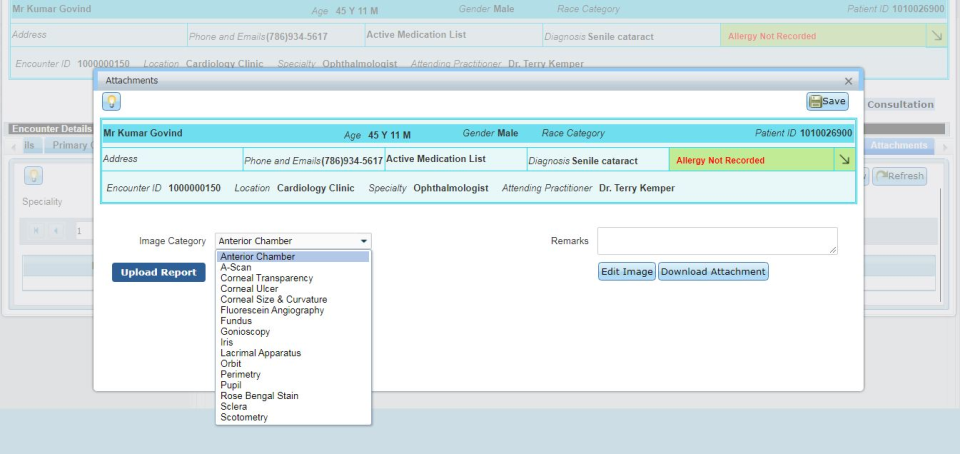The width and height of the screenshot is (960, 454).
Task: Click the background lightbulb hint icon
Action: [33, 176]
